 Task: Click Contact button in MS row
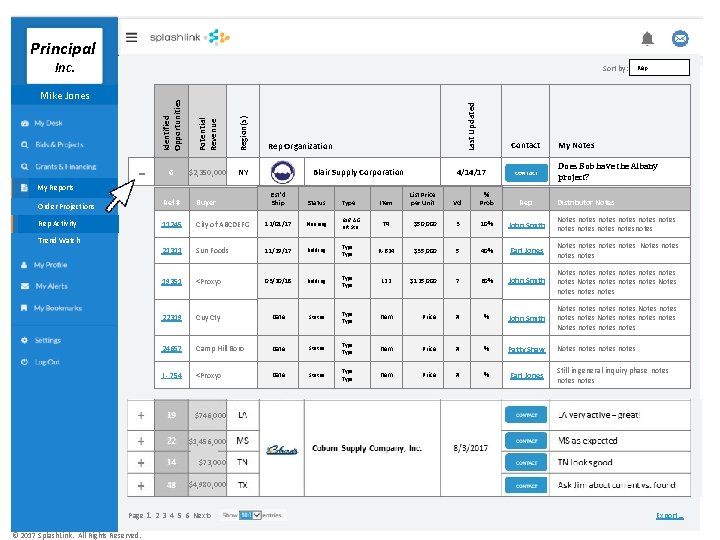coord(526,441)
